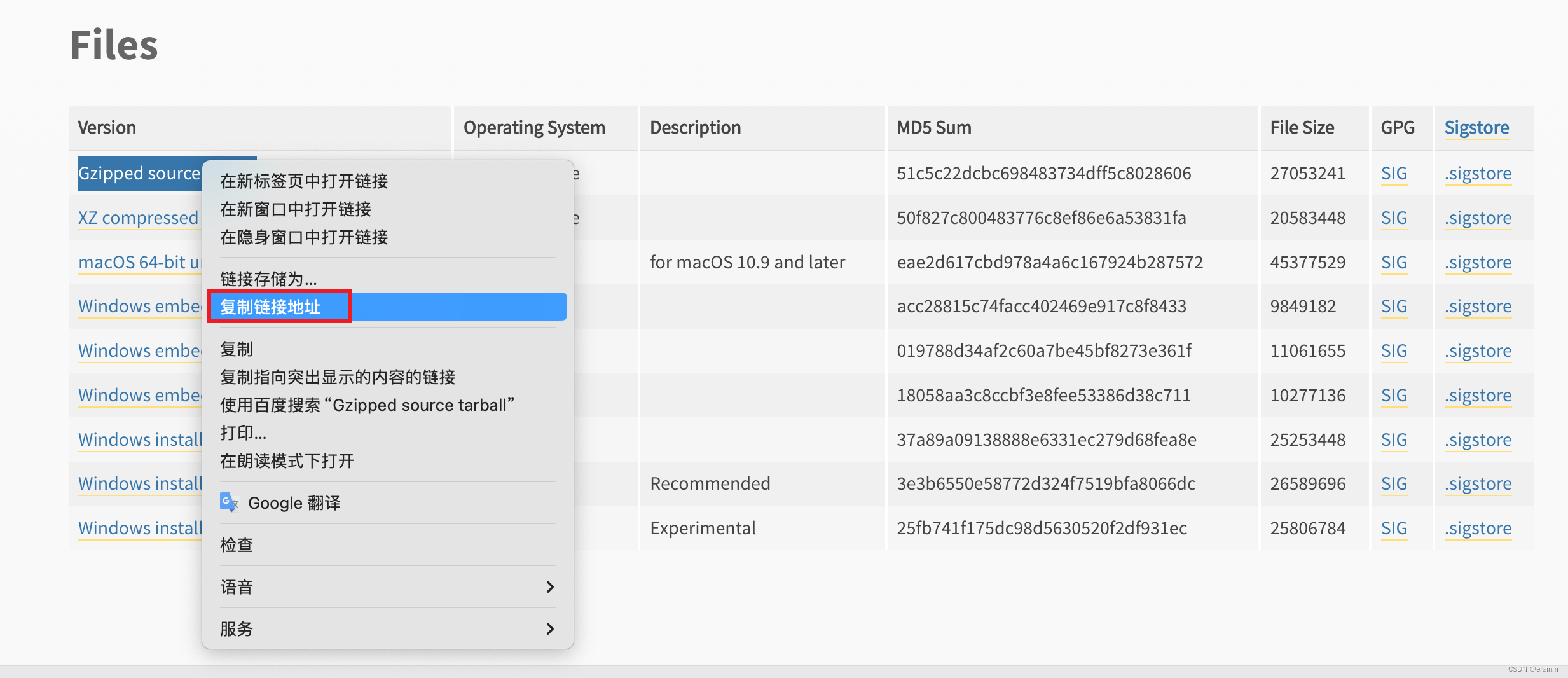Click MD5 sum acc28815c74facc402469e917c8f8433
1568x678 pixels.
[x=1041, y=306]
